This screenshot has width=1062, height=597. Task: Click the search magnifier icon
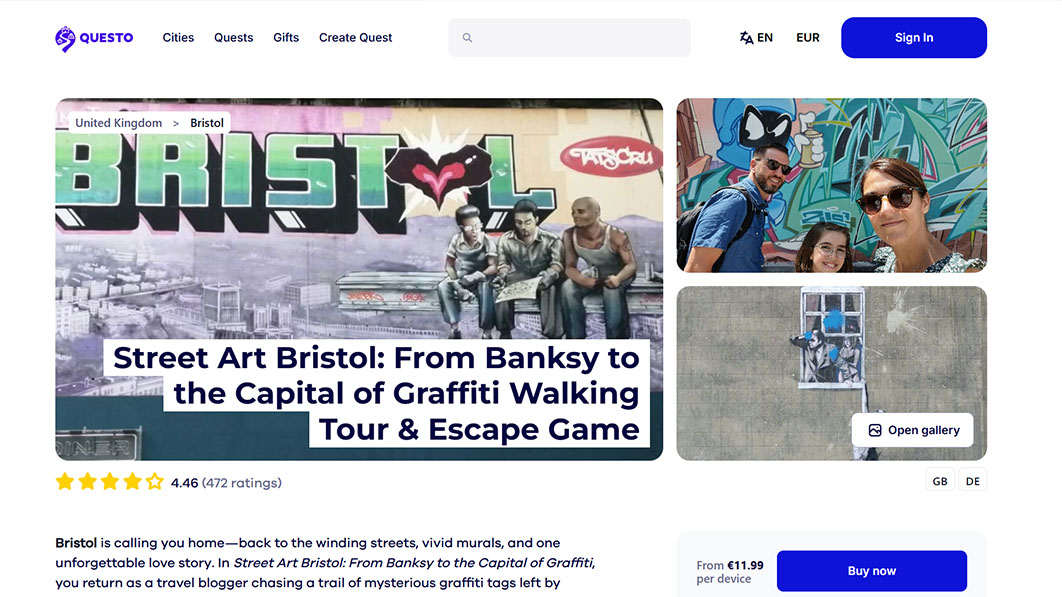click(x=467, y=38)
